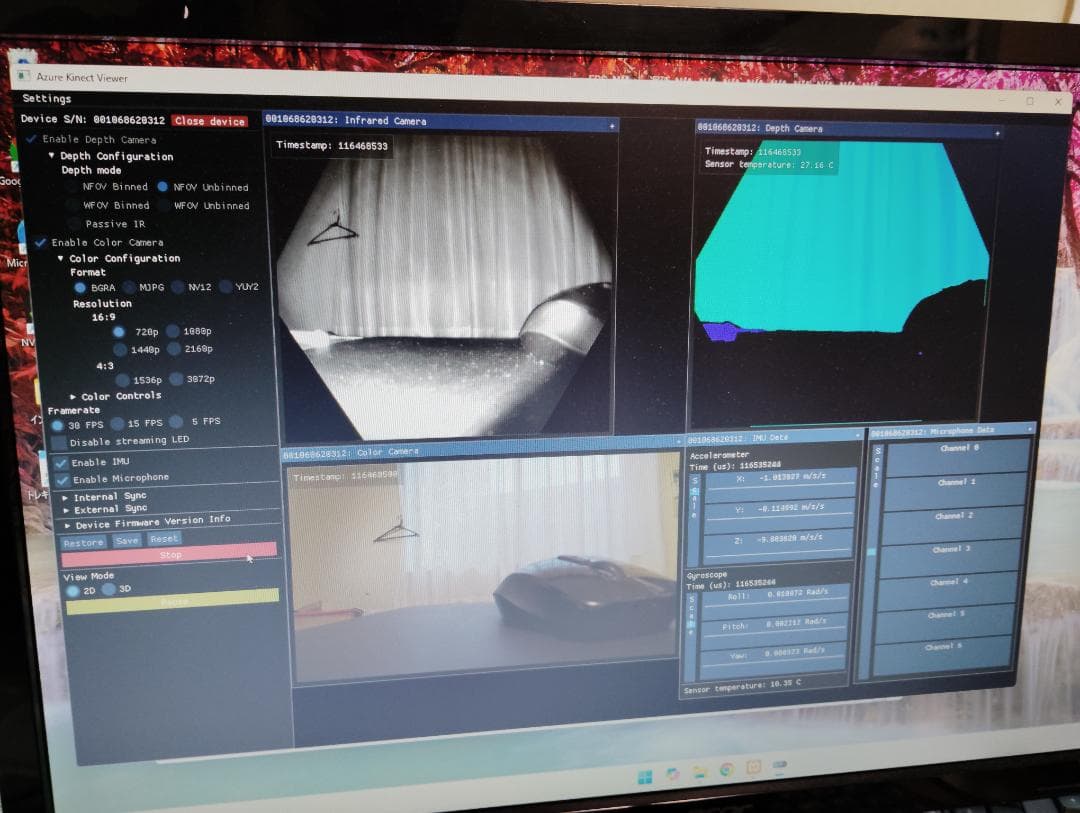The height and width of the screenshot is (813, 1080).
Task: Click the plus icon on the Infrared Camera panel
Action: click(x=611, y=125)
